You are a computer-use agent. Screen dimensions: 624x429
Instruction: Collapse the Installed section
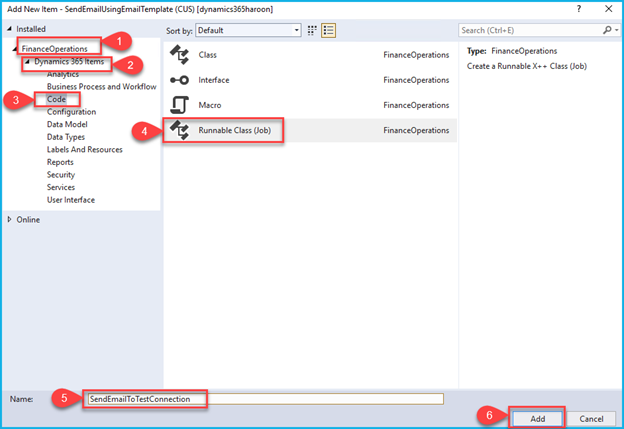(x=11, y=30)
